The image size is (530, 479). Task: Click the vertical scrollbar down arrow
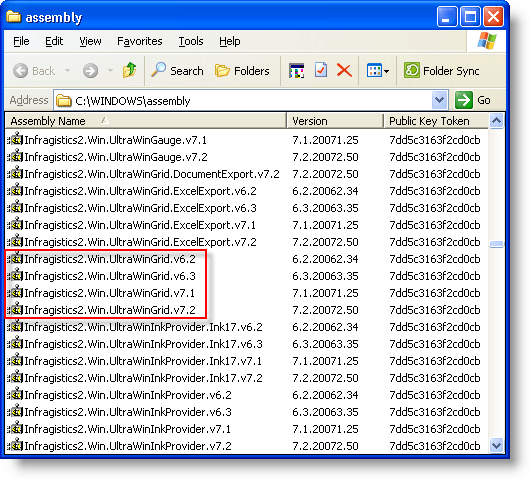[x=496, y=445]
